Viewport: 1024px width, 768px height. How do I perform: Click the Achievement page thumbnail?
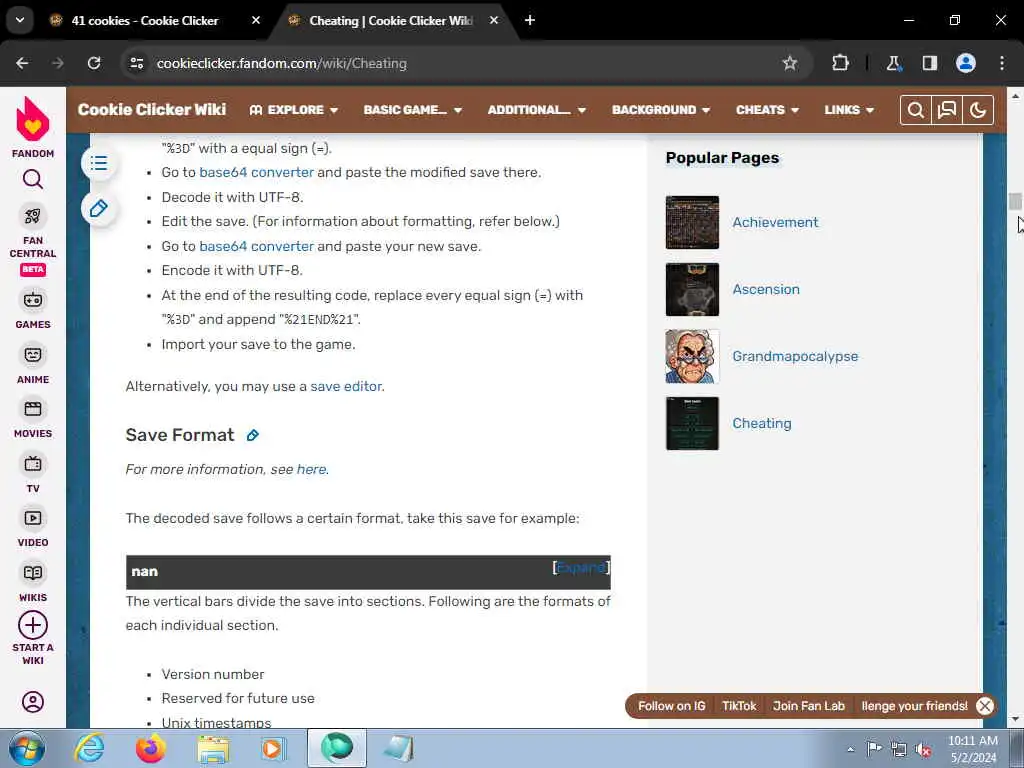click(692, 222)
